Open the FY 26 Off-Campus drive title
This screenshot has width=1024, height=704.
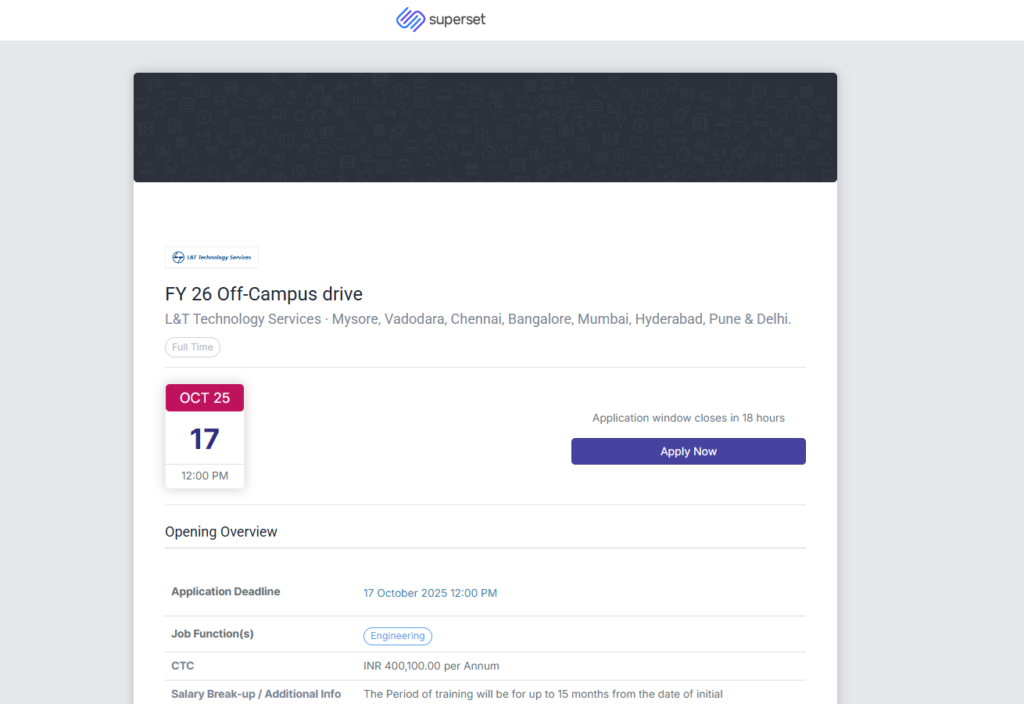click(264, 294)
